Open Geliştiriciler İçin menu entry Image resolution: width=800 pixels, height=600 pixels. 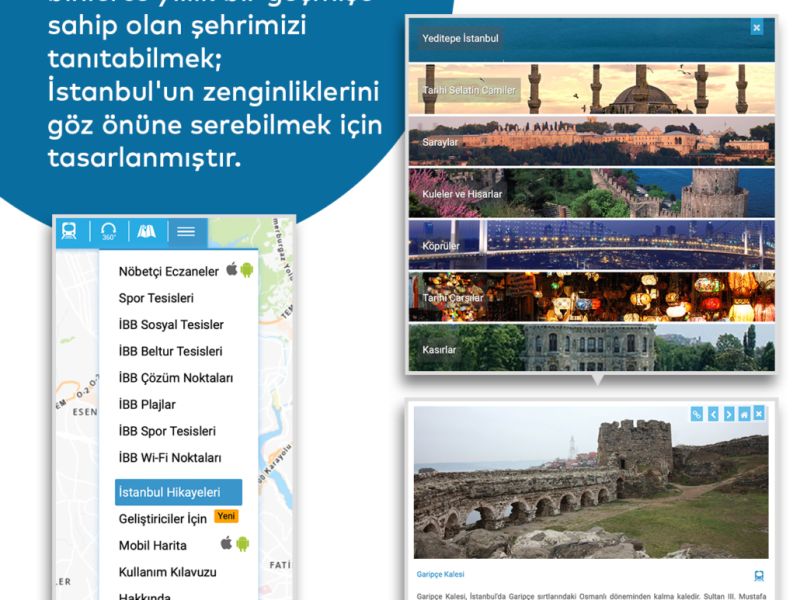tap(163, 519)
